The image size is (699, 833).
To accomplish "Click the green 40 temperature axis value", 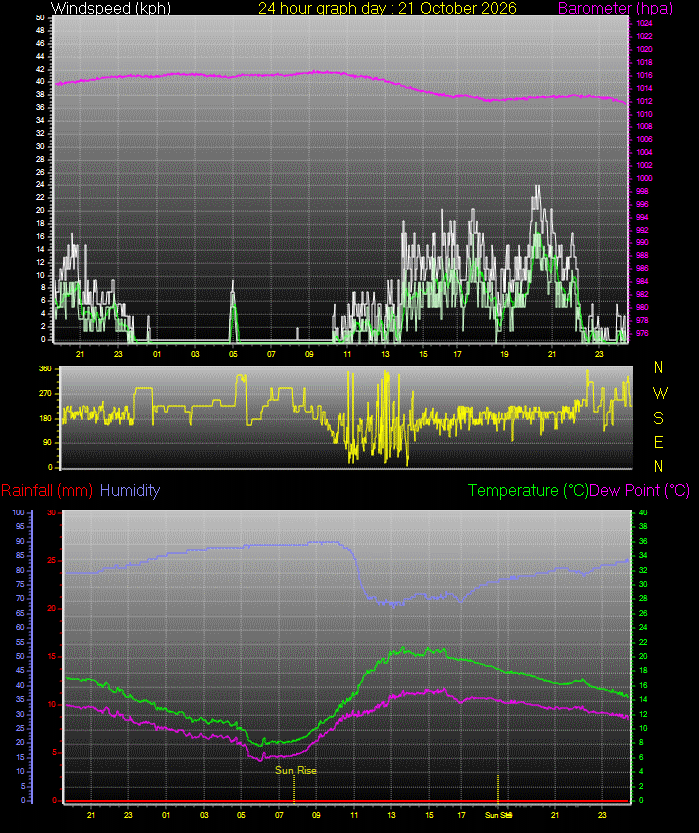I will point(643,513).
